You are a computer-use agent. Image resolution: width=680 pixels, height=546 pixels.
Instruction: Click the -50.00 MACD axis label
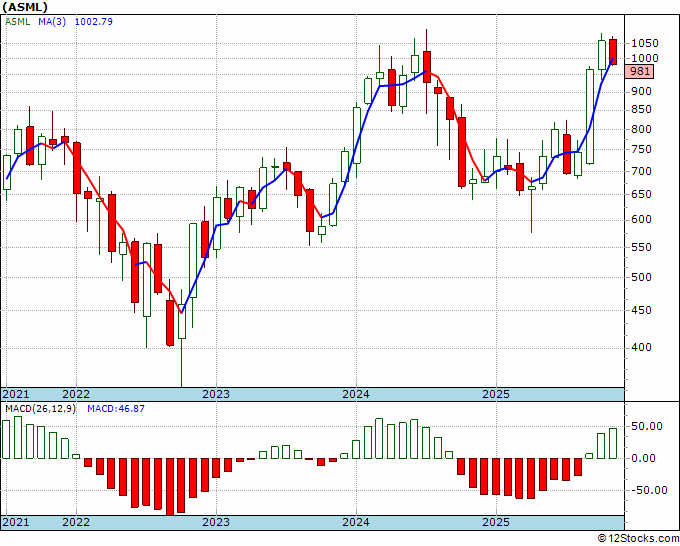(x=649, y=490)
